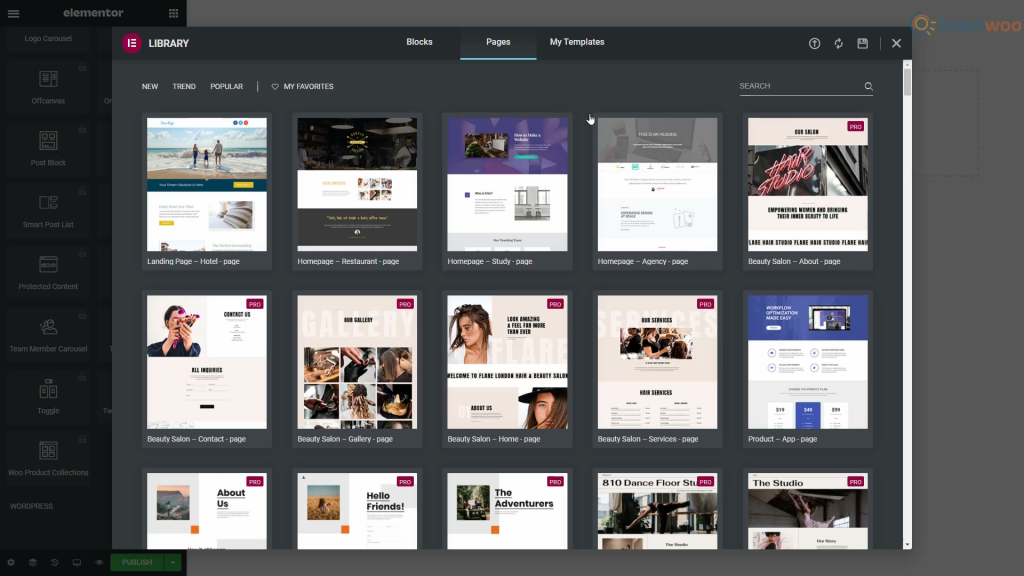Close the Library modal
Viewport: 1024px width, 576px height.
click(896, 43)
